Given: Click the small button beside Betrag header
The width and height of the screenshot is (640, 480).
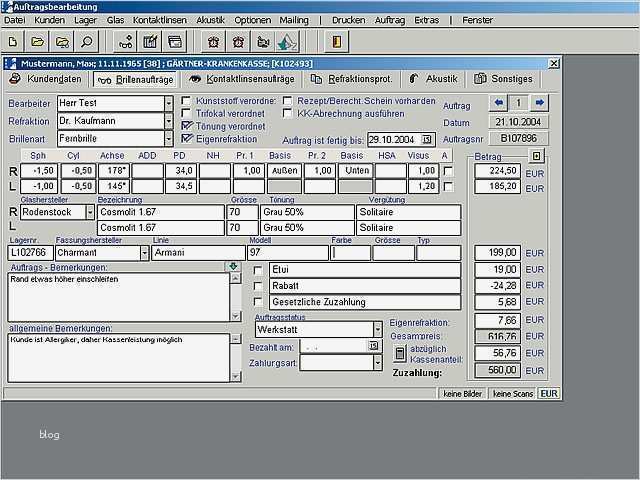Looking at the screenshot, I should 536,156.
